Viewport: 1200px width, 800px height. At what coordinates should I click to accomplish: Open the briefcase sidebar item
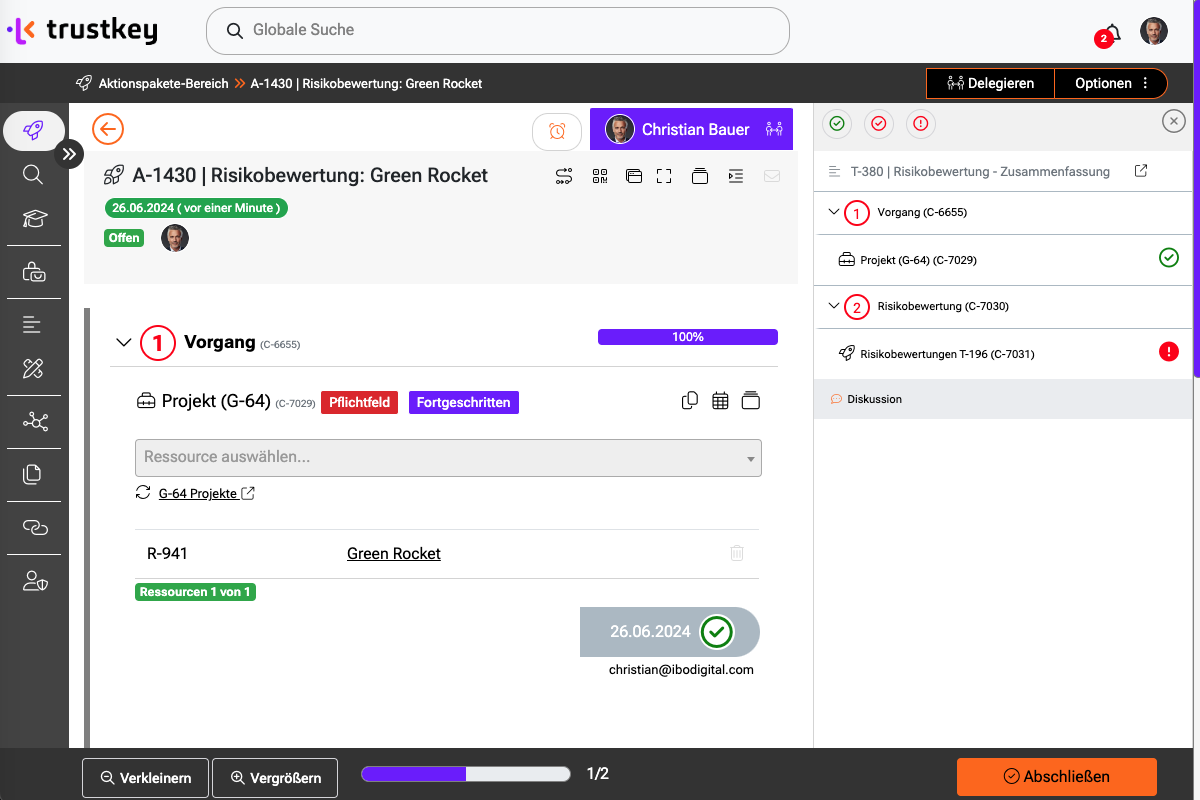33,272
